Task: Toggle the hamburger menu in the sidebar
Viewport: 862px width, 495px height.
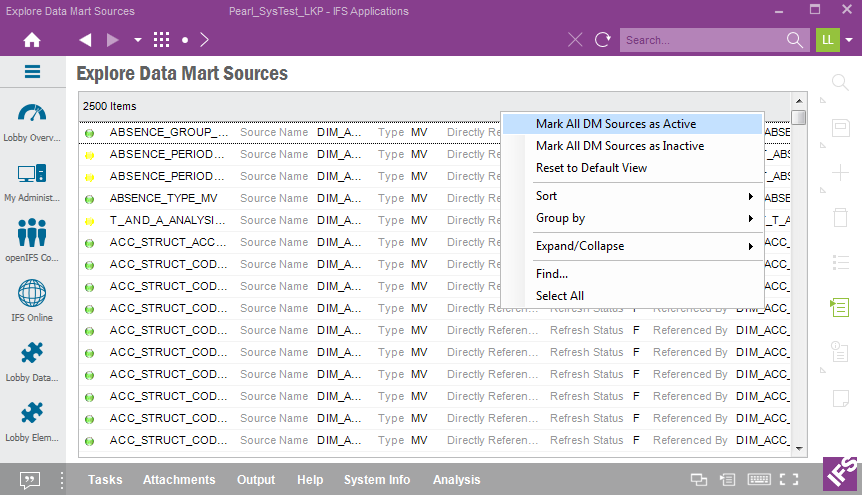Action: point(32,72)
